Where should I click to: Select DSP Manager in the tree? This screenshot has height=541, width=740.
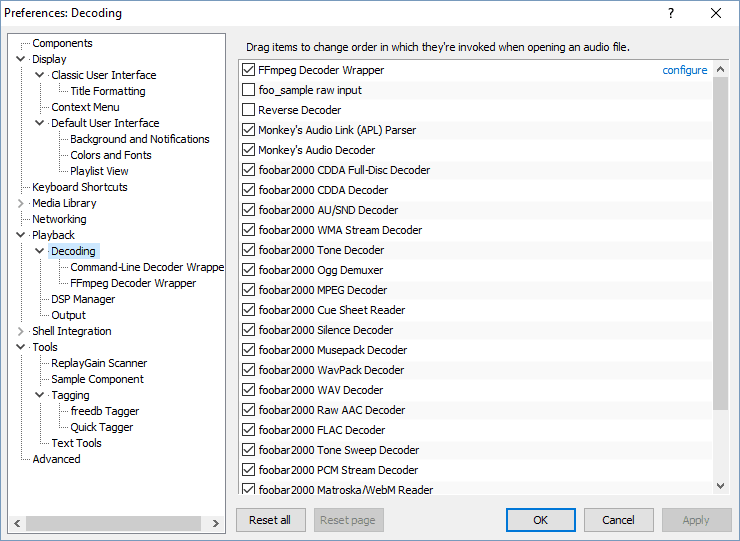tap(83, 299)
